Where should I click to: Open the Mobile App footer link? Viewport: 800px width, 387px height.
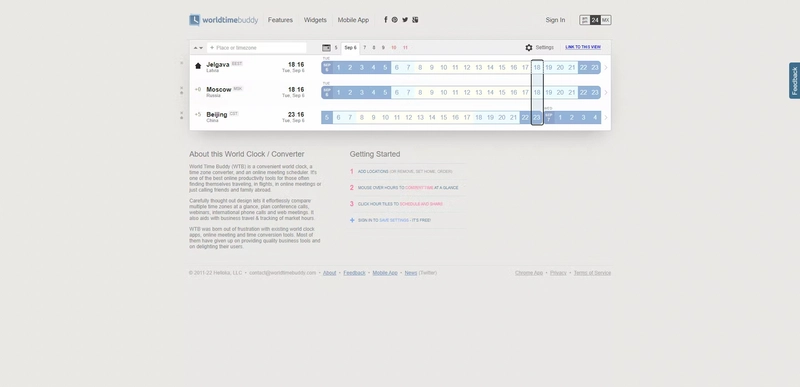(385, 273)
